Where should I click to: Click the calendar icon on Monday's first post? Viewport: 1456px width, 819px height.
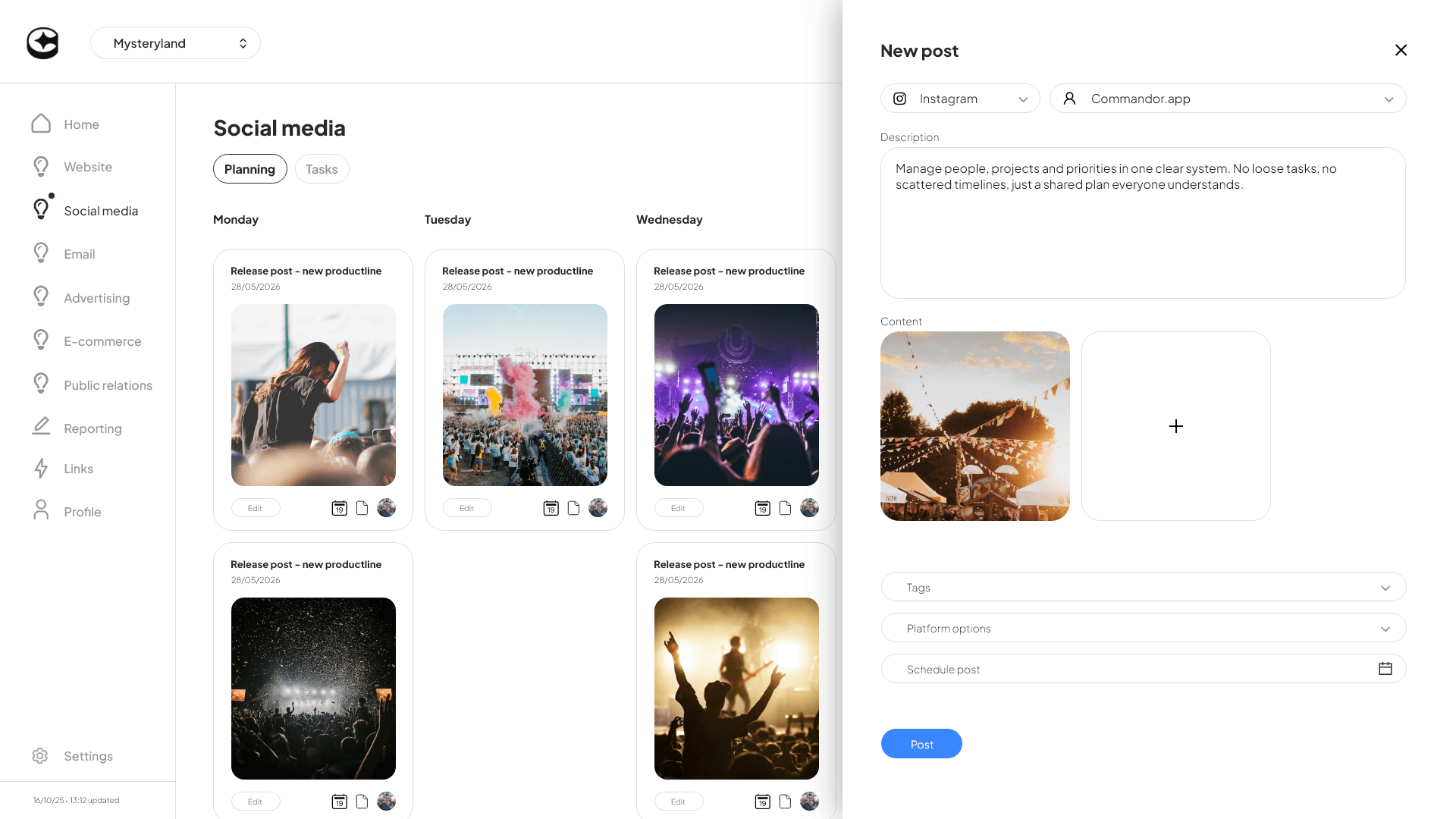click(339, 508)
